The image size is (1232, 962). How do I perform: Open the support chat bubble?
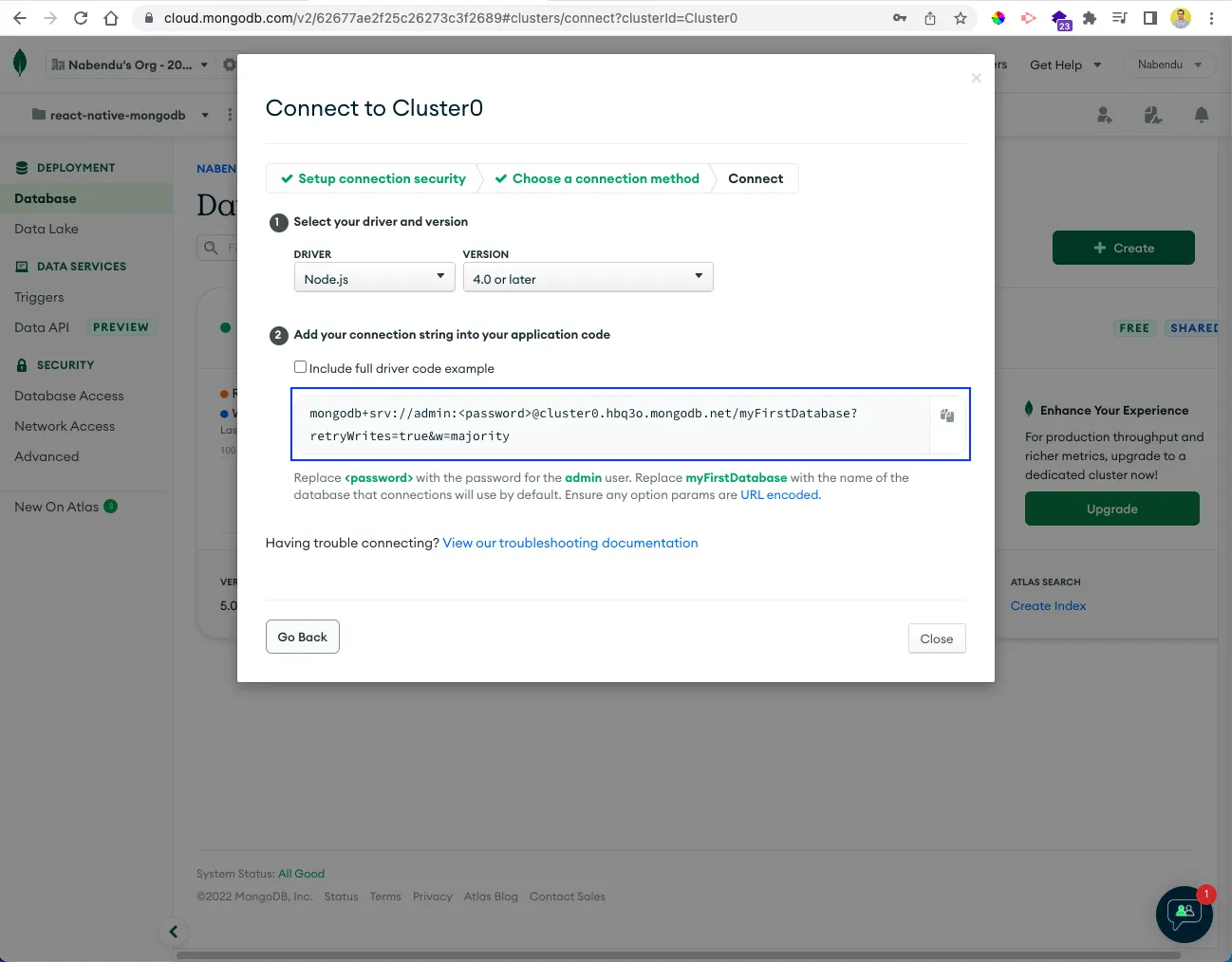1185,915
